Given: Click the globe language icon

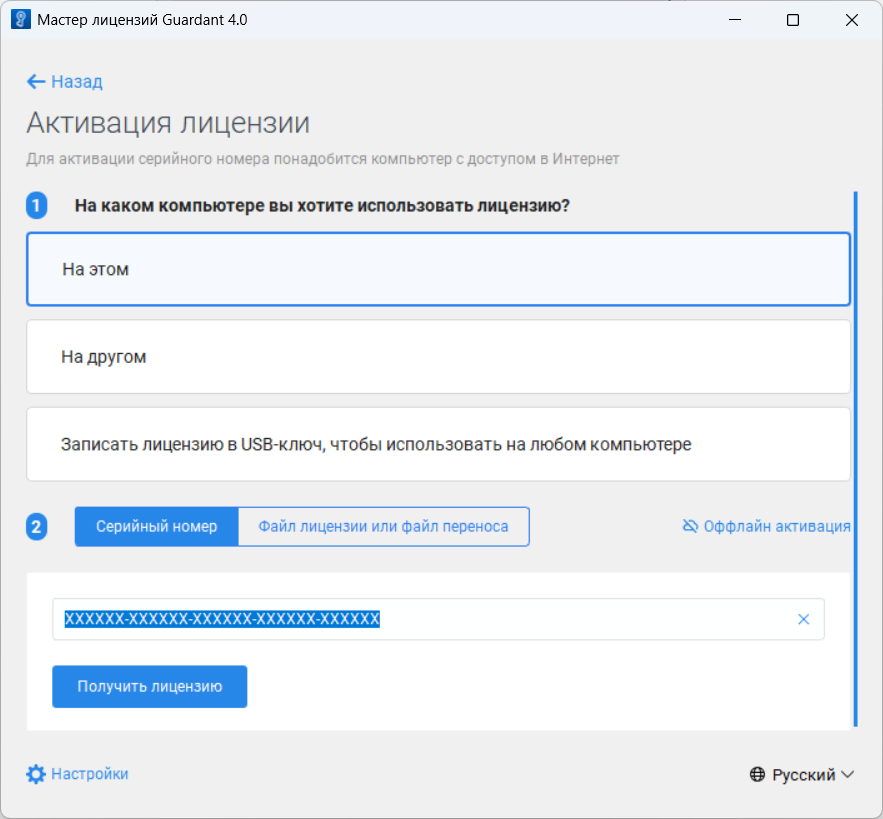Looking at the screenshot, I should pyautogui.click(x=758, y=775).
